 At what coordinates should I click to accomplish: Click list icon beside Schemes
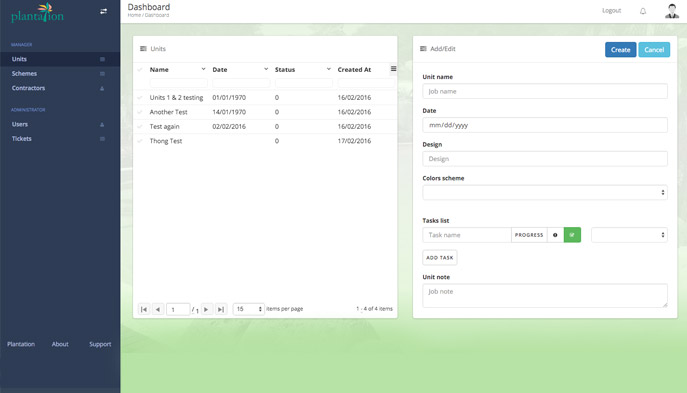click(102, 74)
